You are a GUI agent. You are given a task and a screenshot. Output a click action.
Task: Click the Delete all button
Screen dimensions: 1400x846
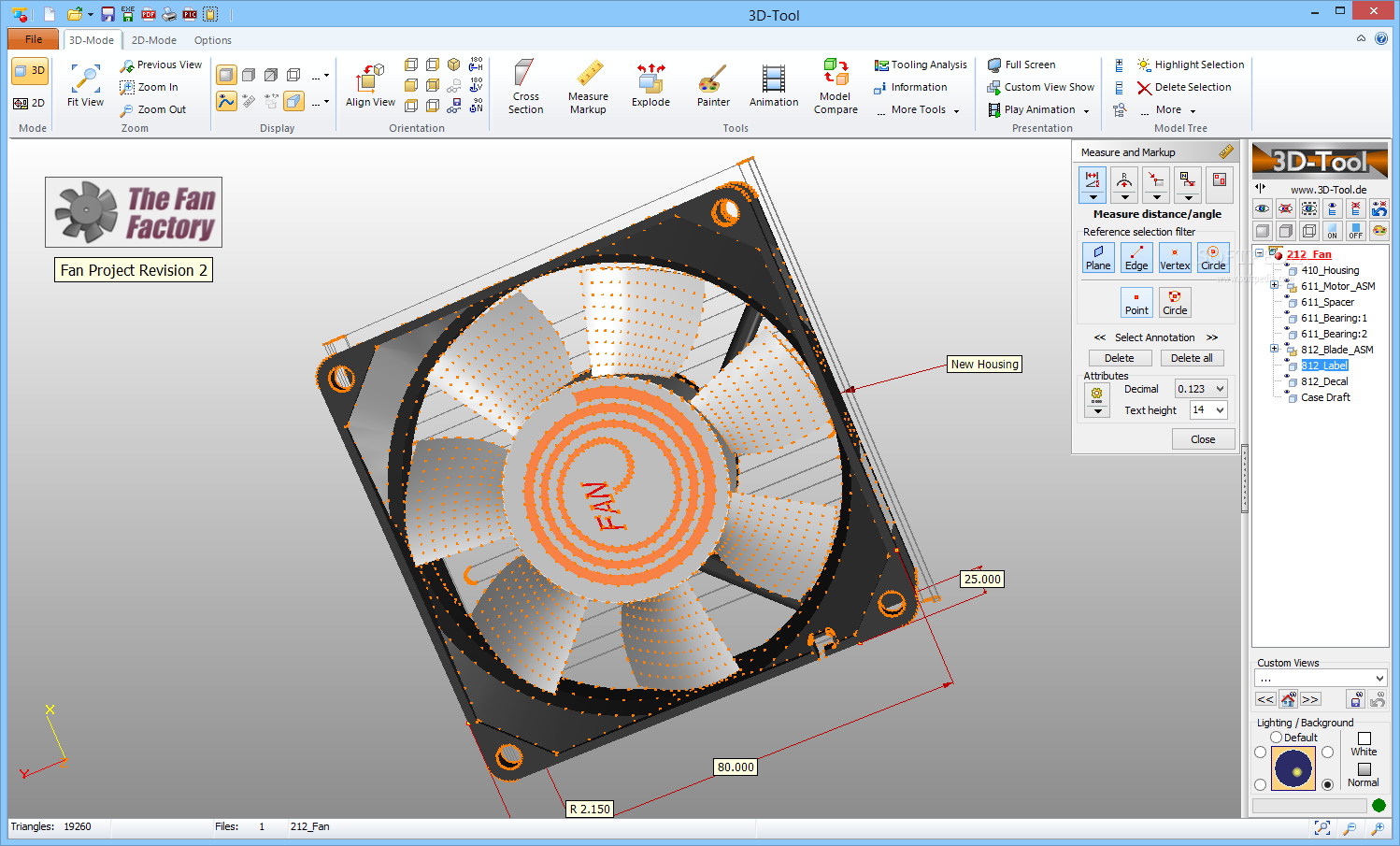pos(1192,358)
